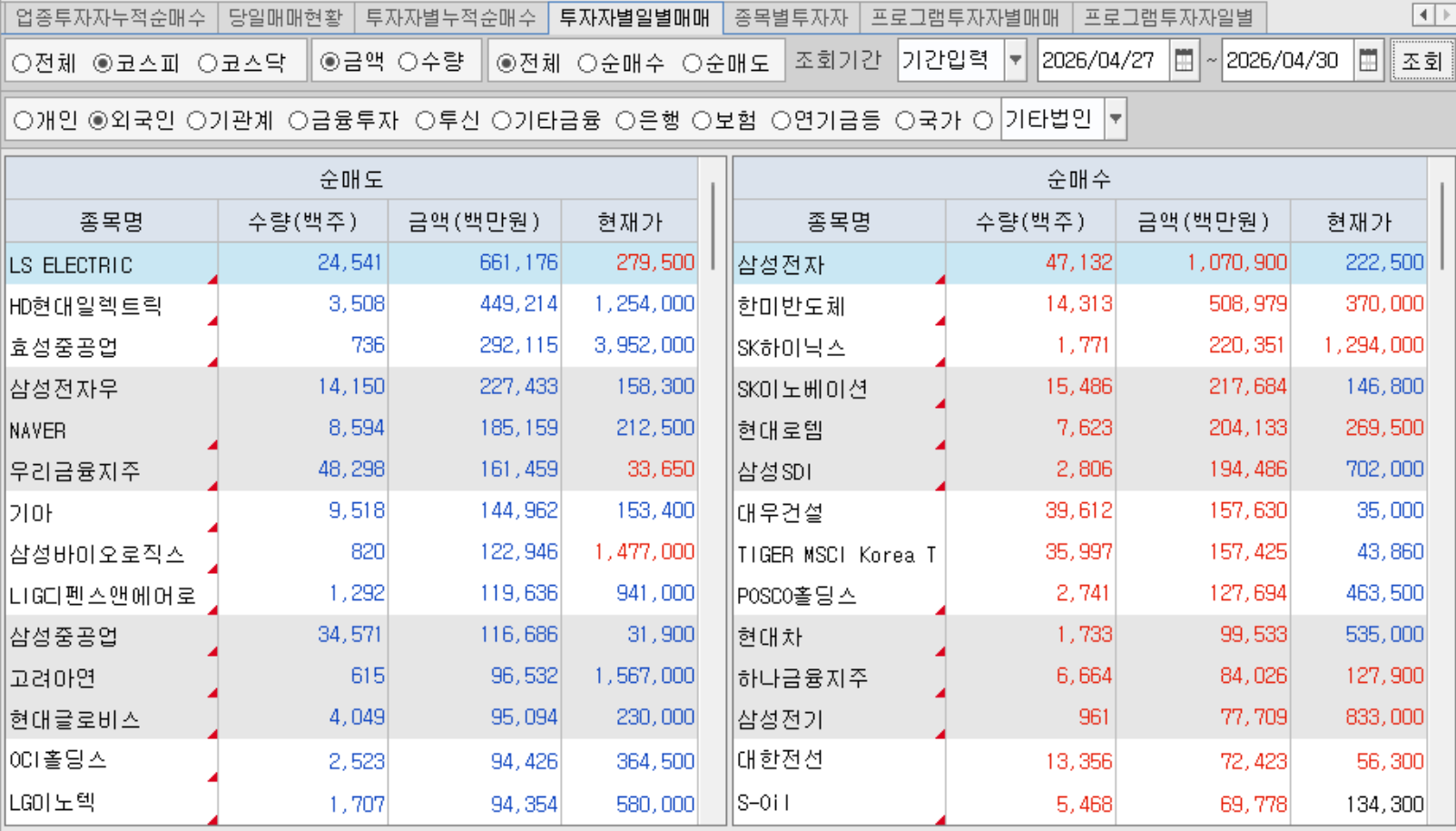Select the SK하이닉스 row
1456x831 pixels.
pyautogui.click(x=1080, y=347)
